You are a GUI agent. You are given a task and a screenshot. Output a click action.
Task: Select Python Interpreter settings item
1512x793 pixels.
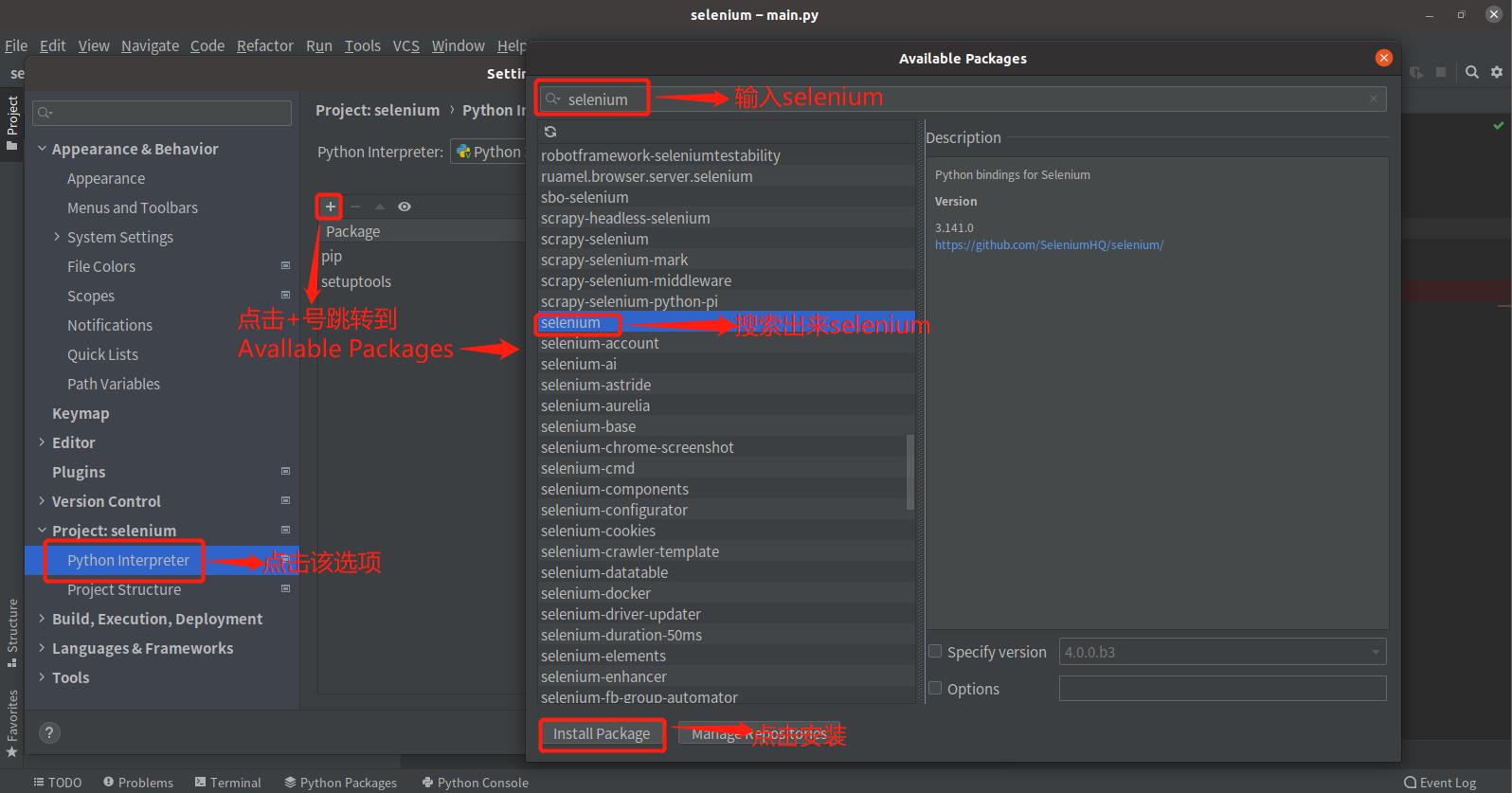click(162, 560)
